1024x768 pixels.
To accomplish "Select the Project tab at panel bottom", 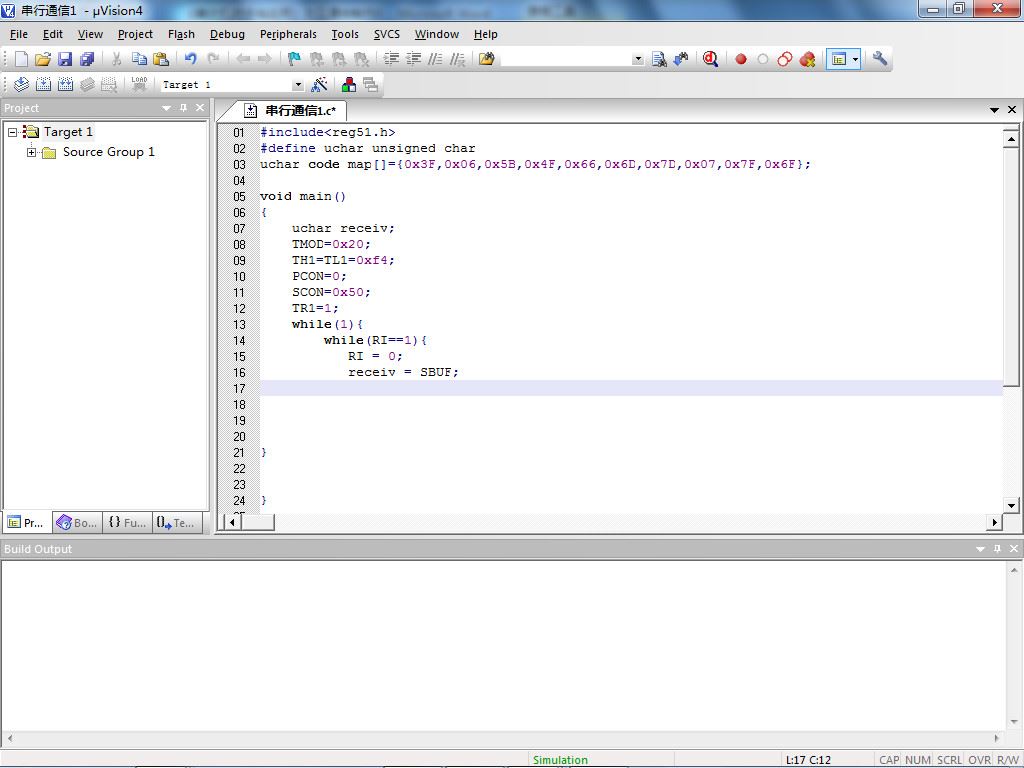I will click(x=27, y=522).
